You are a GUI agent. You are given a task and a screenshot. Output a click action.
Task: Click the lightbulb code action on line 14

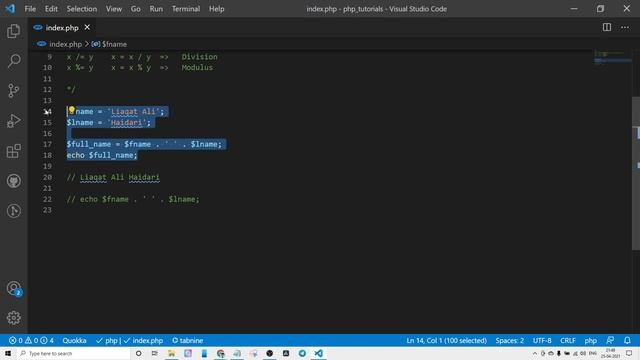(x=71, y=110)
